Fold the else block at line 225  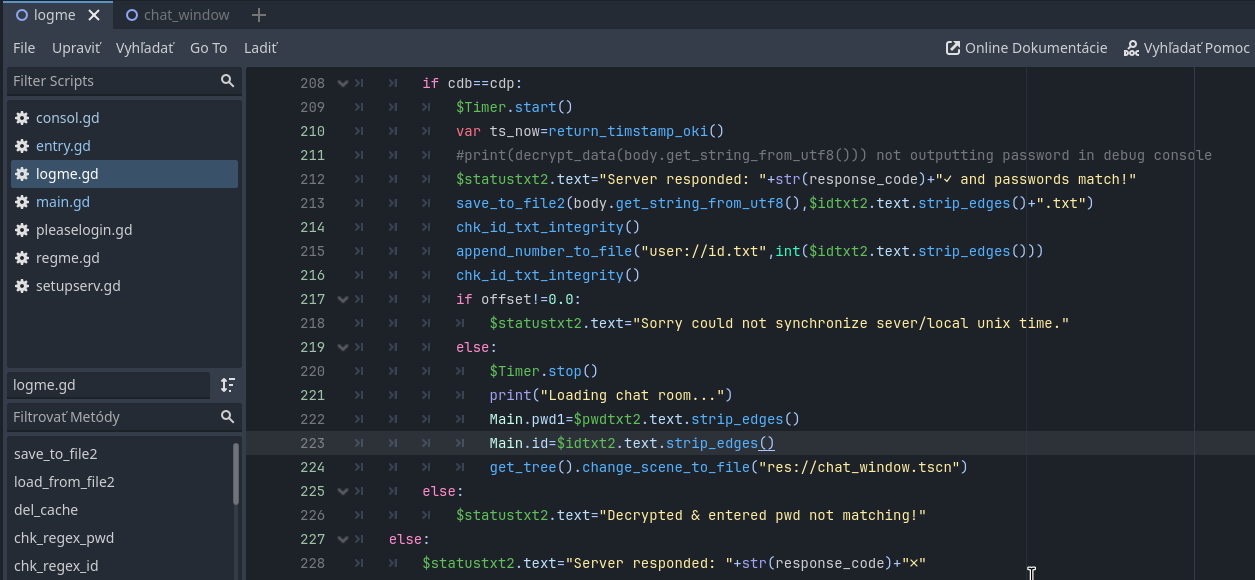pos(343,492)
